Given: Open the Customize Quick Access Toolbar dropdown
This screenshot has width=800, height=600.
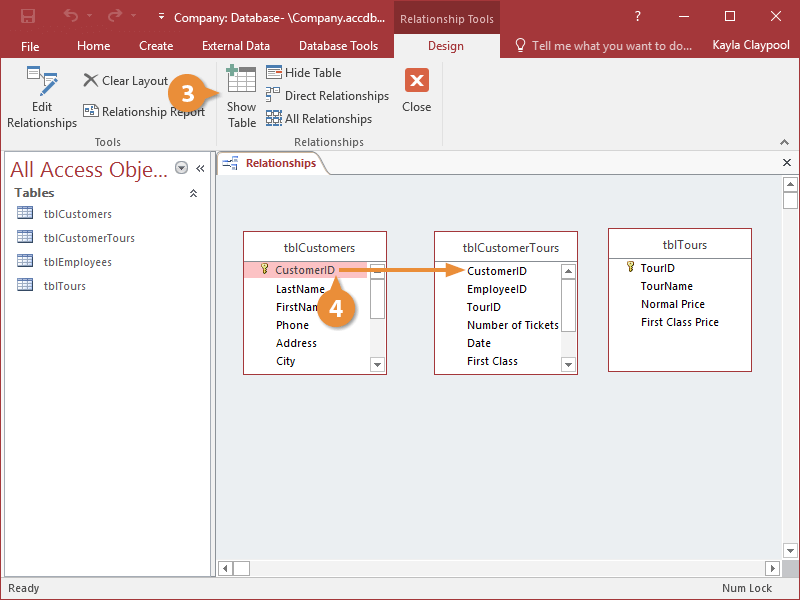Looking at the screenshot, I should (161, 17).
